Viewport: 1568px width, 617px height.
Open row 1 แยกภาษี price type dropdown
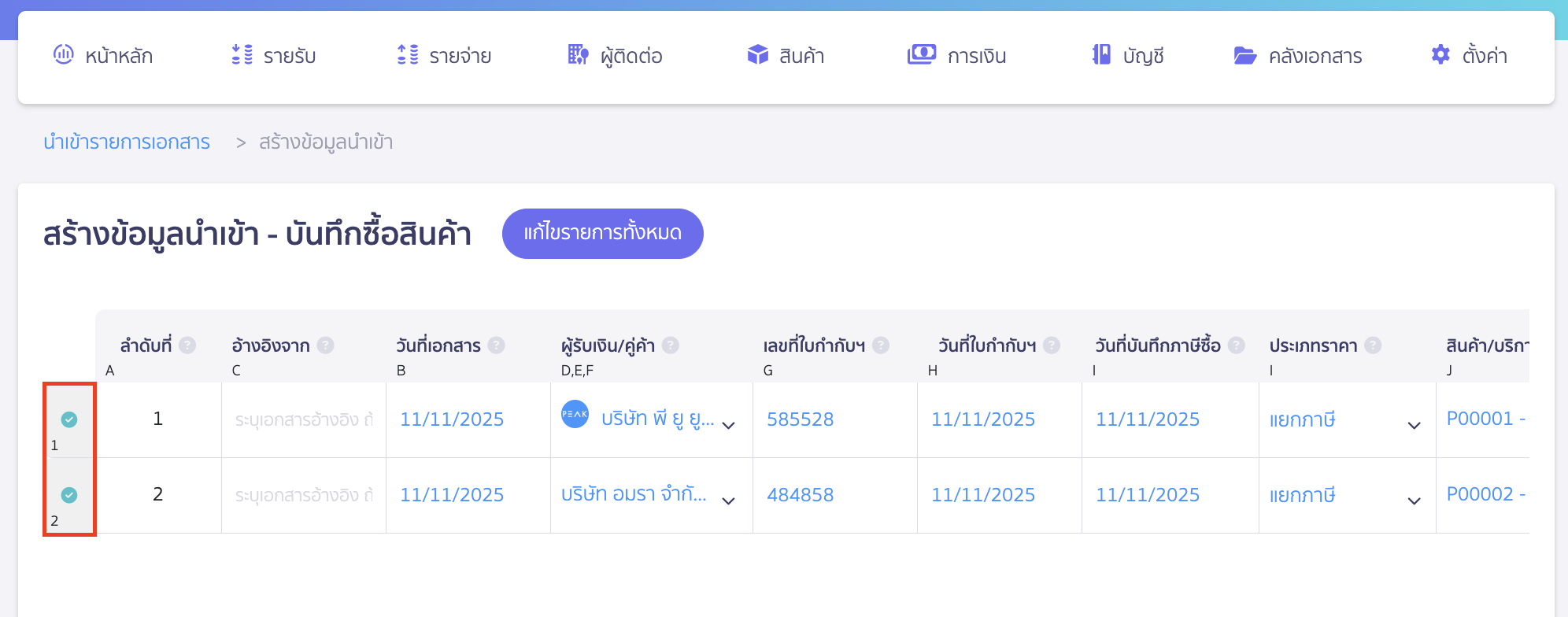click(x=1415, y=426)
